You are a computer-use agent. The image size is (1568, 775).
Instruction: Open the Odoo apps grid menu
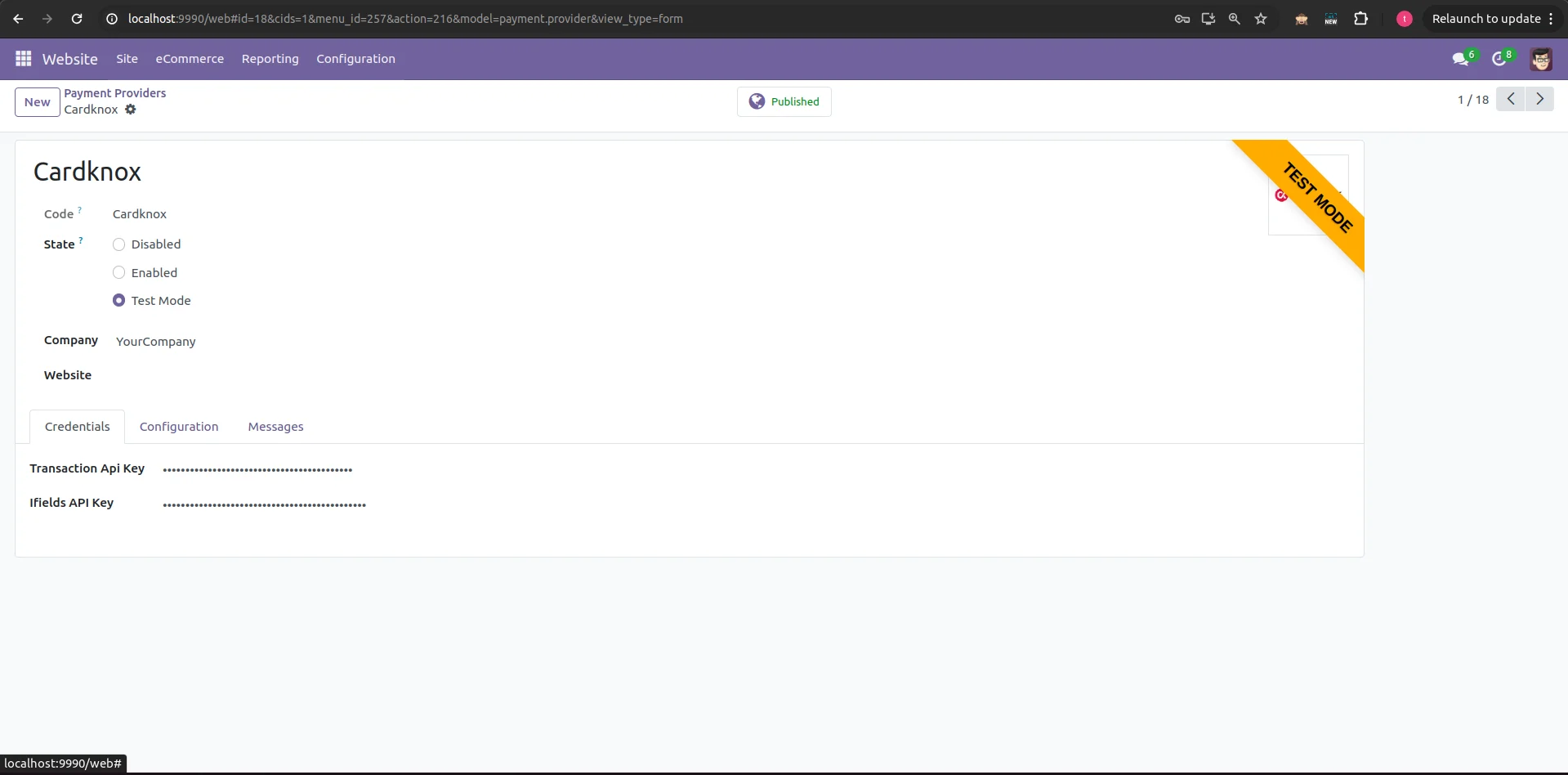tap(24, 59)
